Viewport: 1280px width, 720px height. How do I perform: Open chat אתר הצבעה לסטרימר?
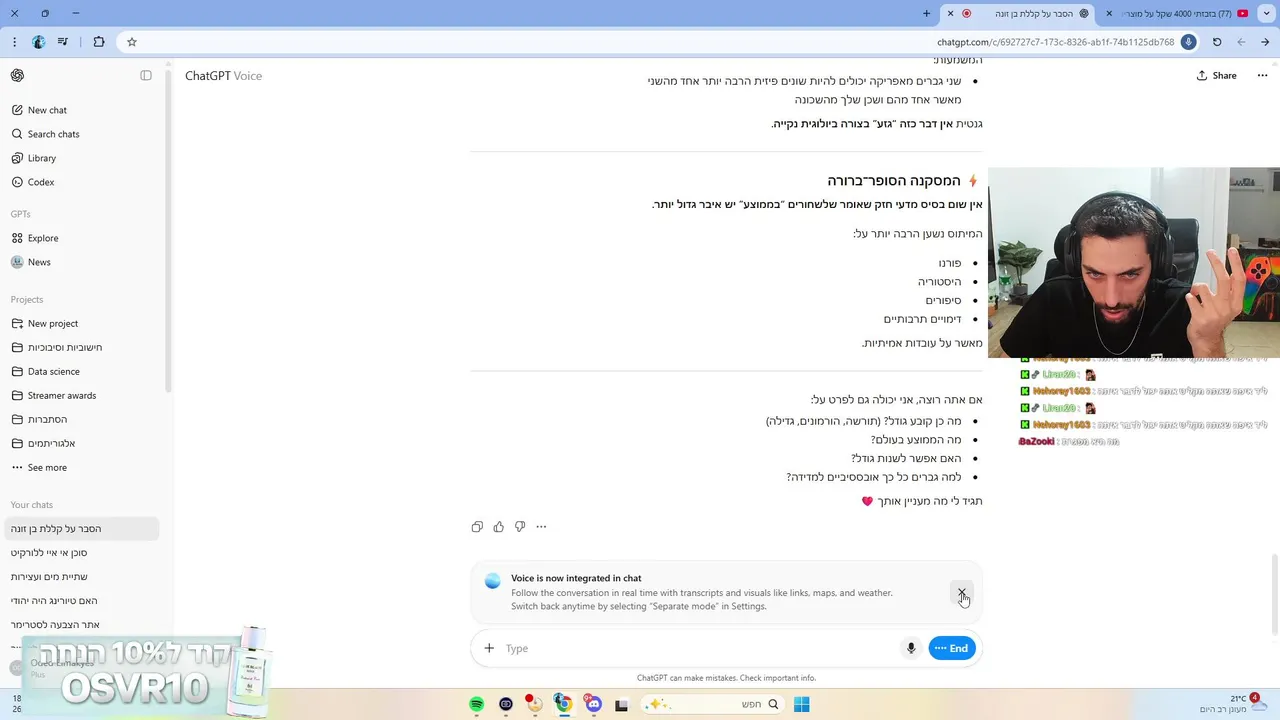(82, 625)
